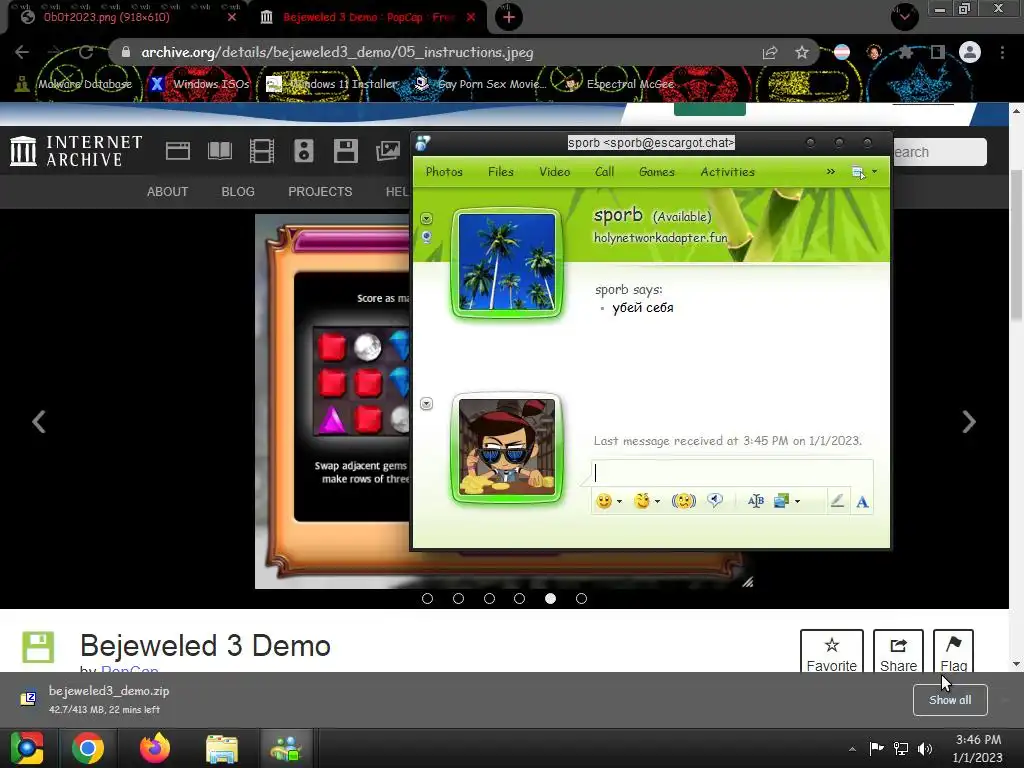This screenshot has height=768, width=1024.
Task: Collapse my own display picture arrow
Action: 426,404
